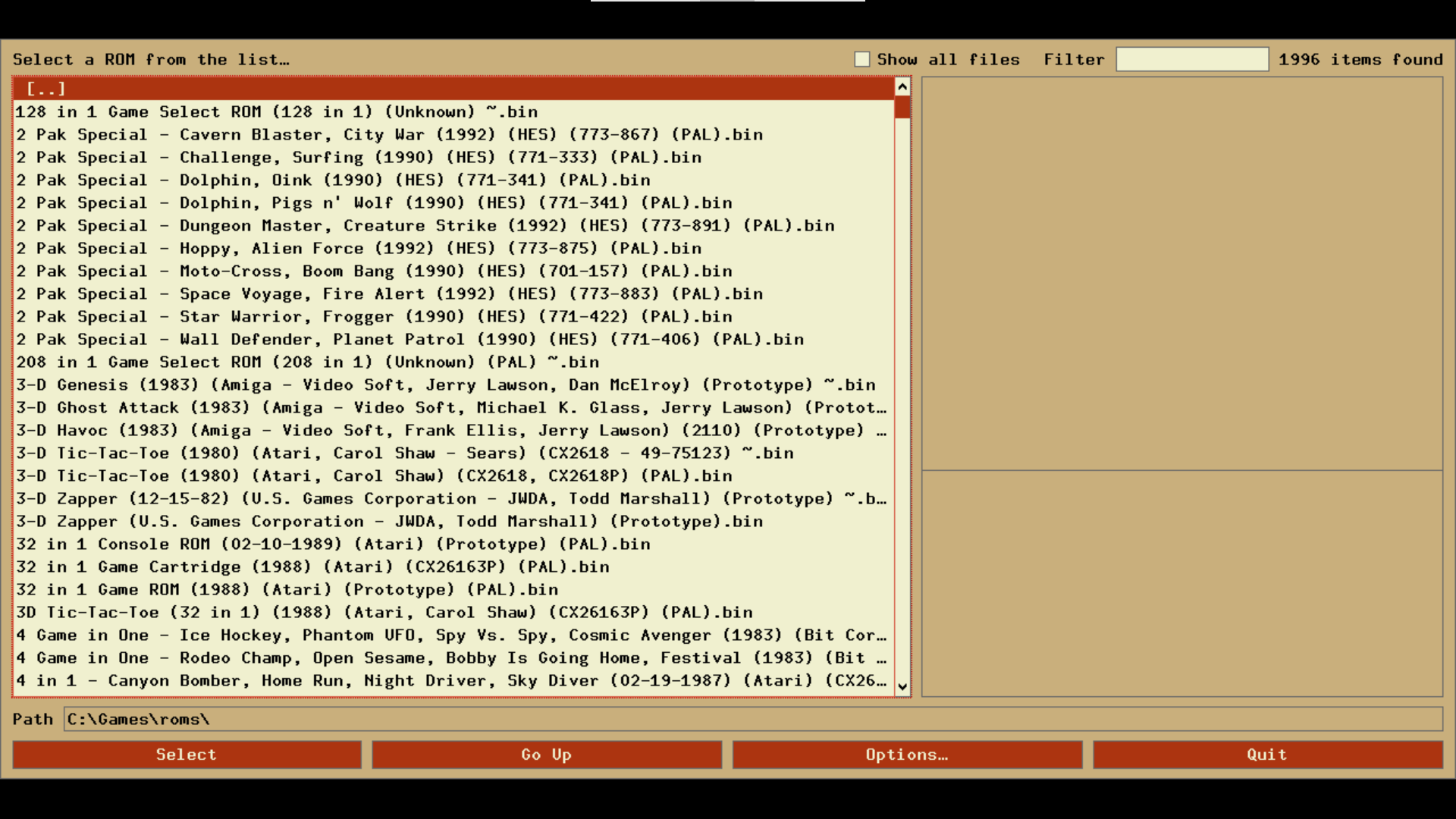
Task: Click the Quit button
Action: tap(1267, 755)
